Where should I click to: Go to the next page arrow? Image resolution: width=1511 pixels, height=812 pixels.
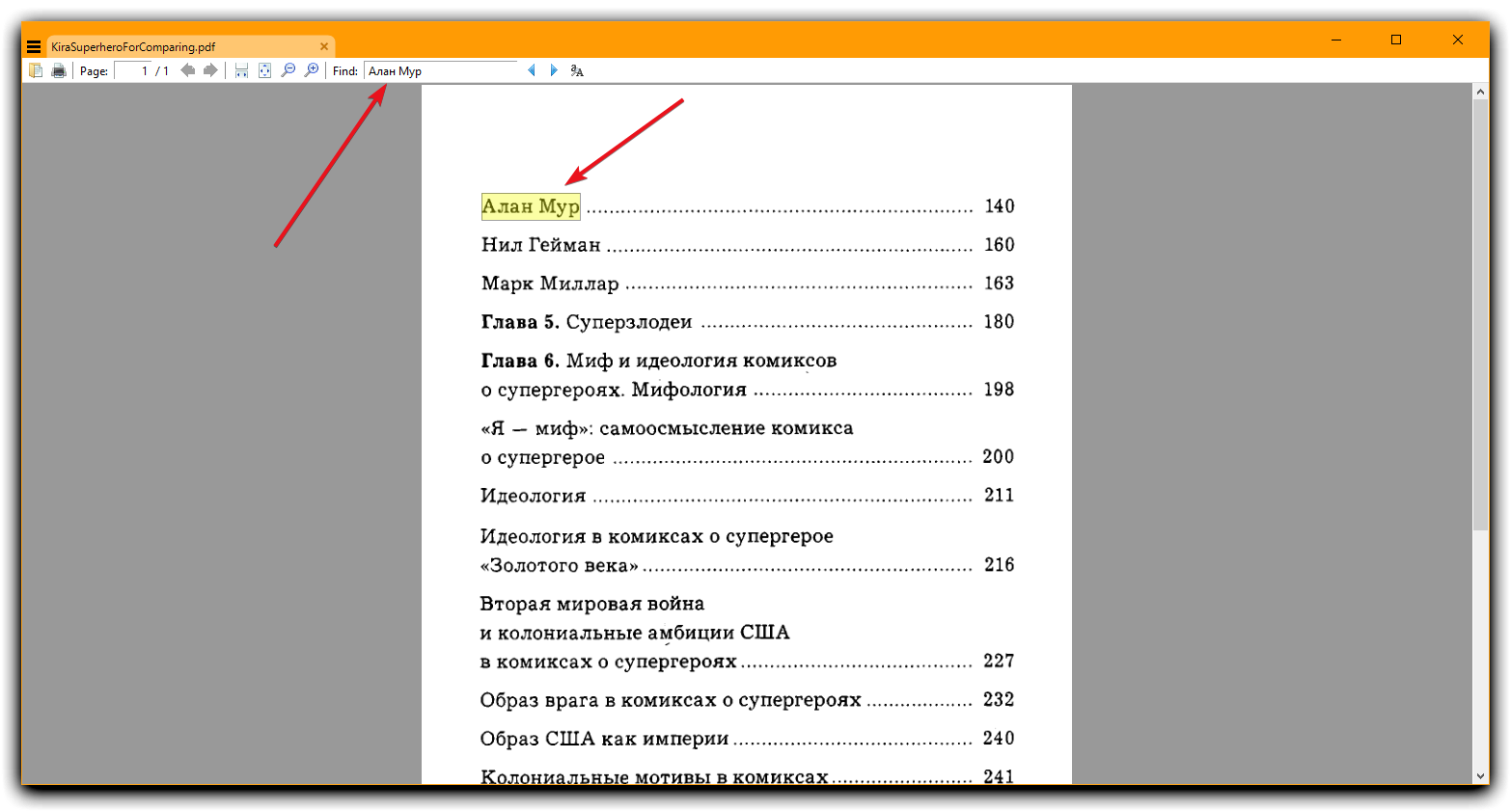point(210,70)
